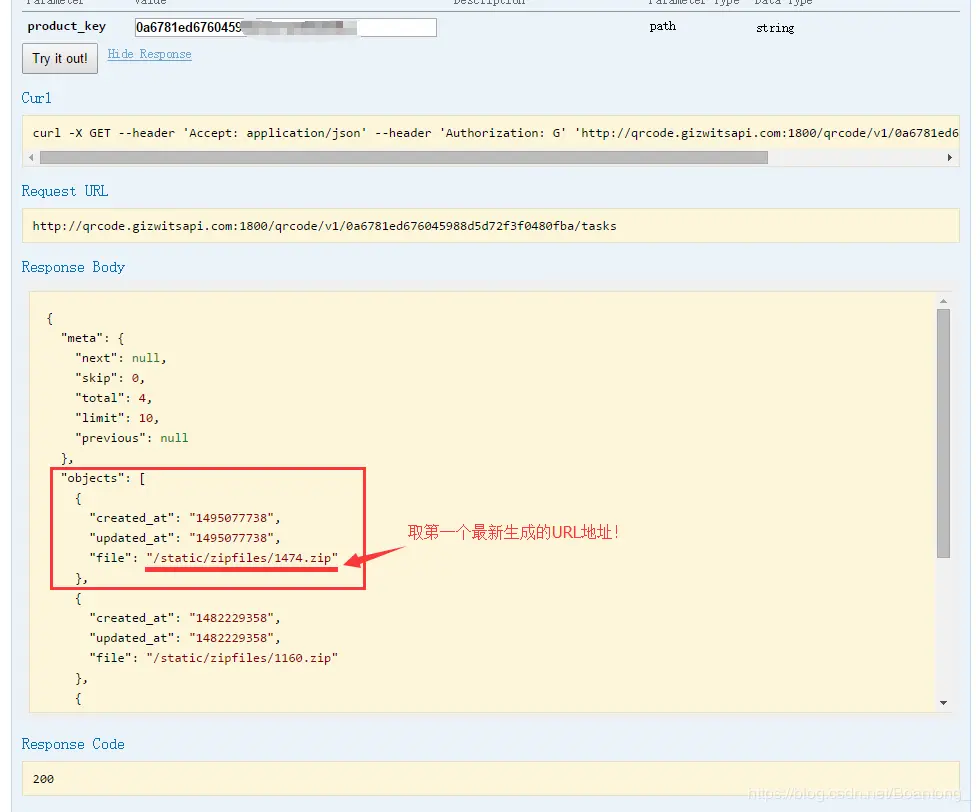Image resolution: width=980 pixels, height=812 pixels.
Task: Click the response body vertical scrollbar thumb
Action: coord(944,433)
